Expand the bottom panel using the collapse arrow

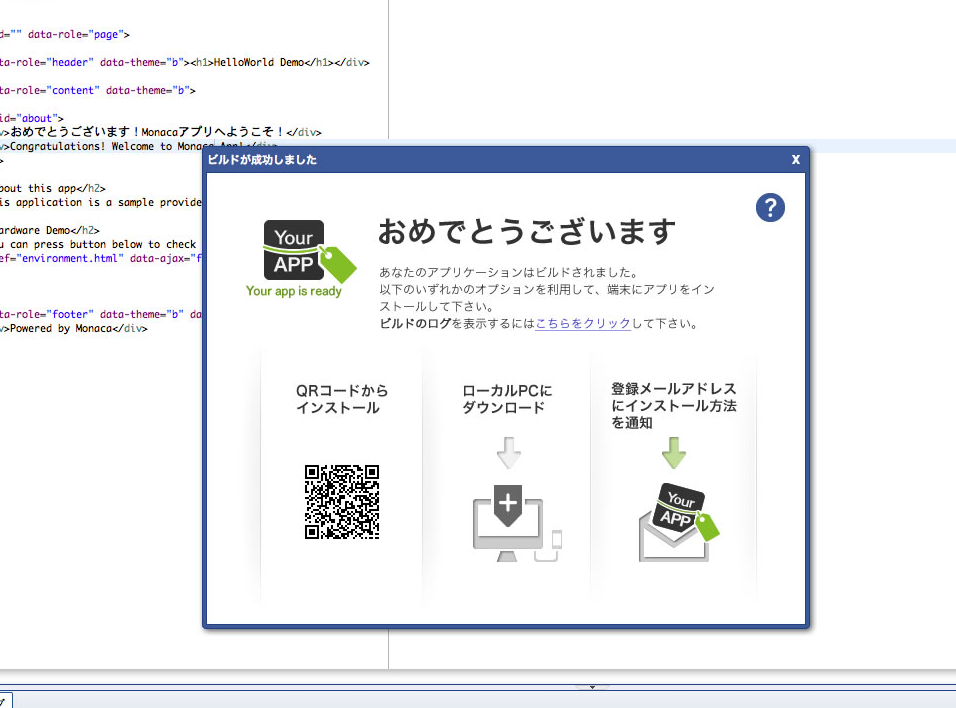point(592,687)
